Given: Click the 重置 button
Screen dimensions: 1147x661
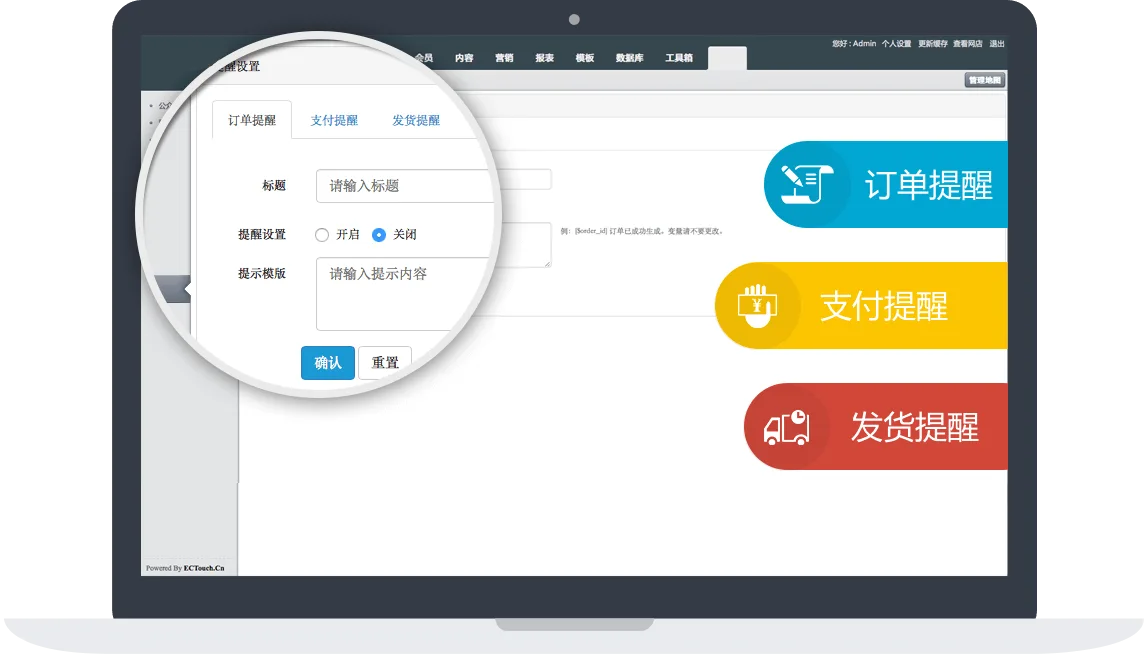Looking at the screenshot, I should point(385,363).
